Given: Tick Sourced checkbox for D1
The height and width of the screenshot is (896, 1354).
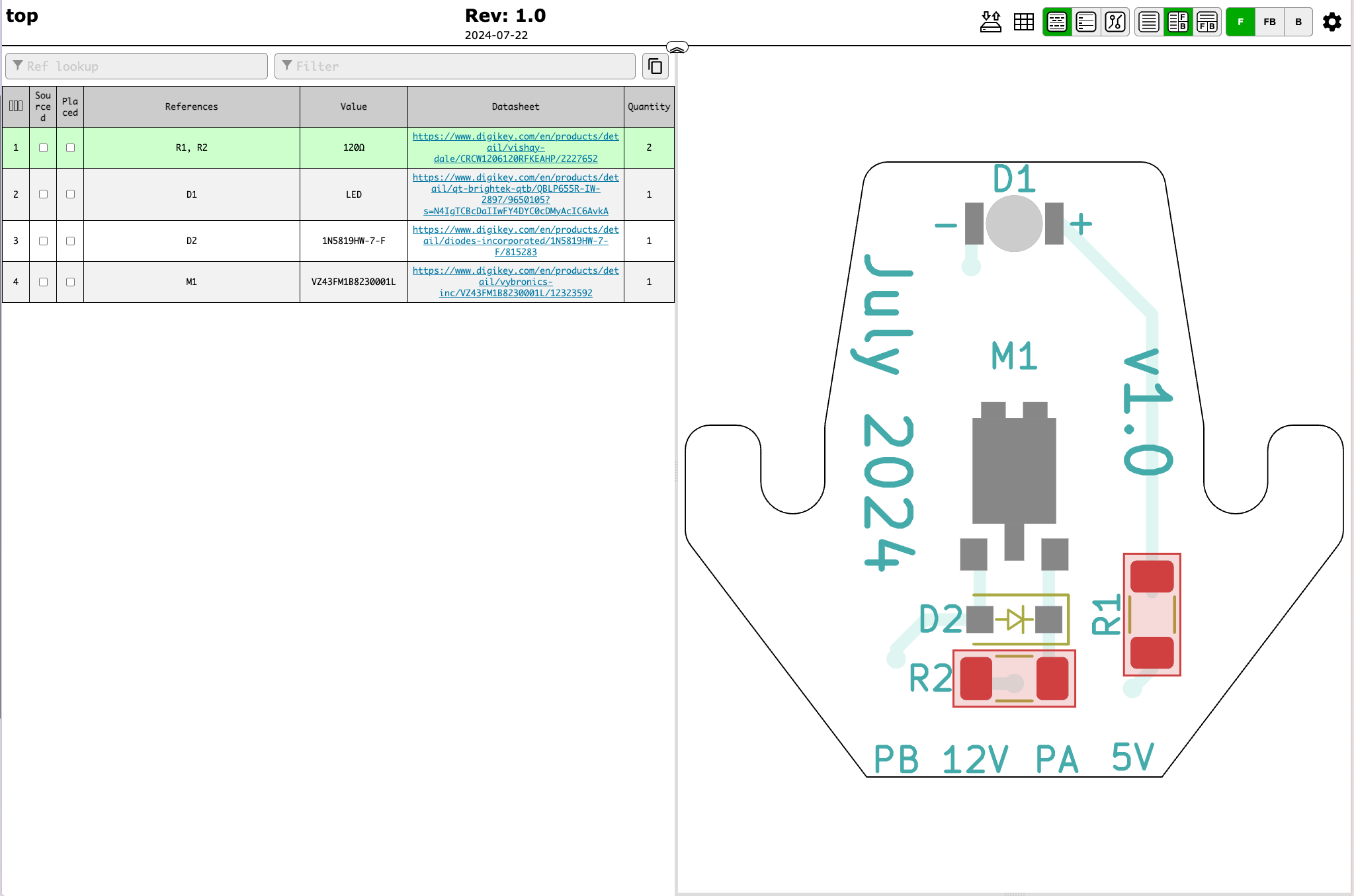Looking at the screenshot, I should [x=43, y=194].
